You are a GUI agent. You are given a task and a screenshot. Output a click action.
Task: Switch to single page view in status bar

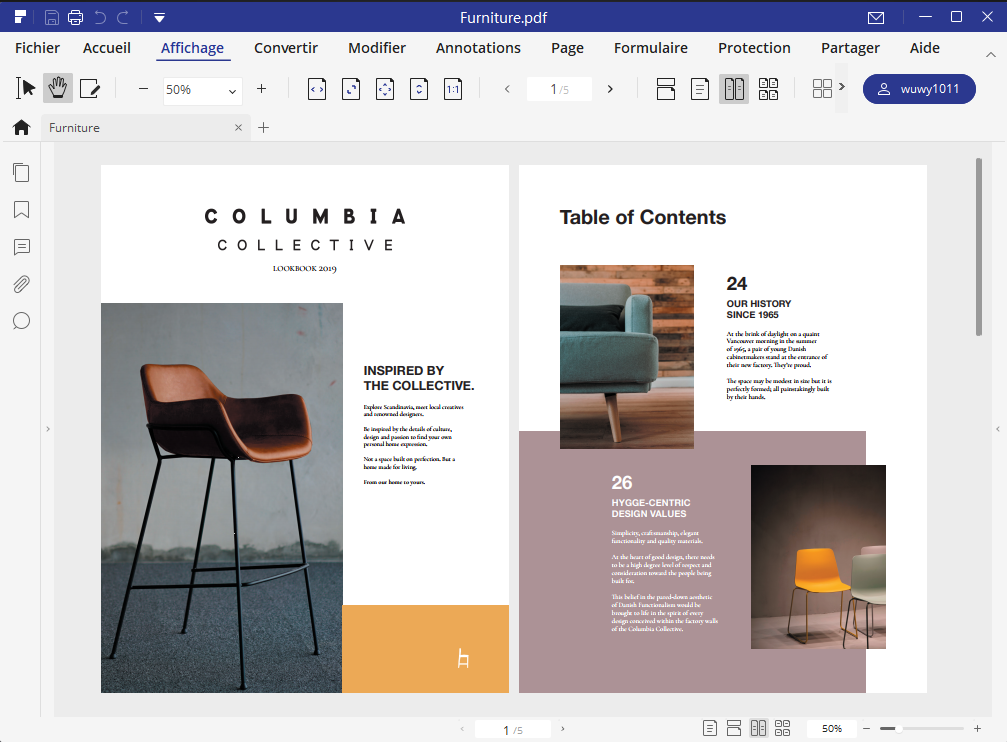click(x=710, y=728)
